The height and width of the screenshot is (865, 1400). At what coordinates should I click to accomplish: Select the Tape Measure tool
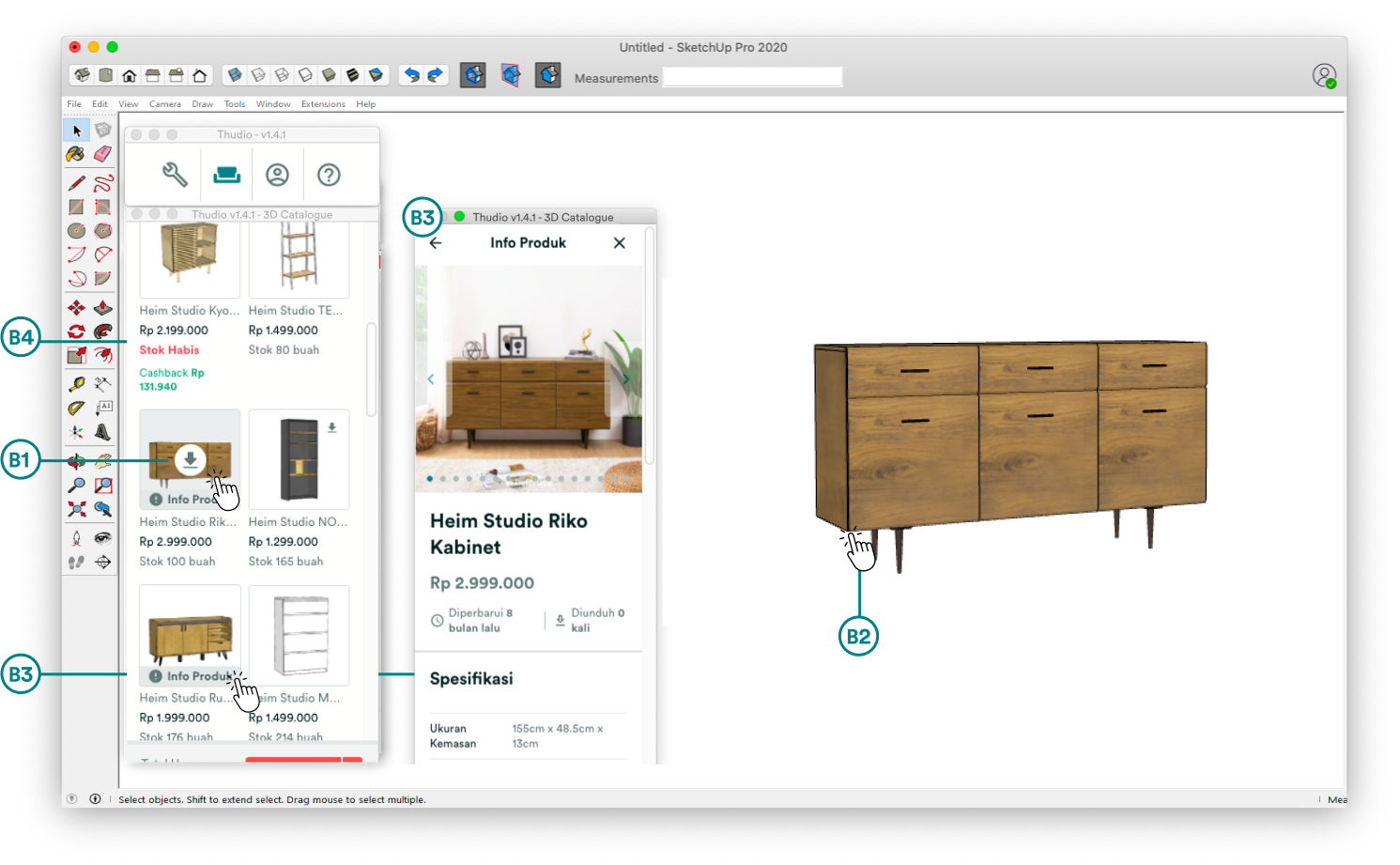click(x=76, y=384)
